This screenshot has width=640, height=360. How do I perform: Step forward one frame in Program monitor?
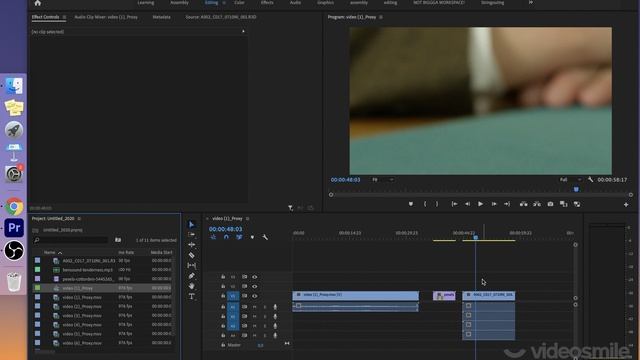tap(494, 204)
